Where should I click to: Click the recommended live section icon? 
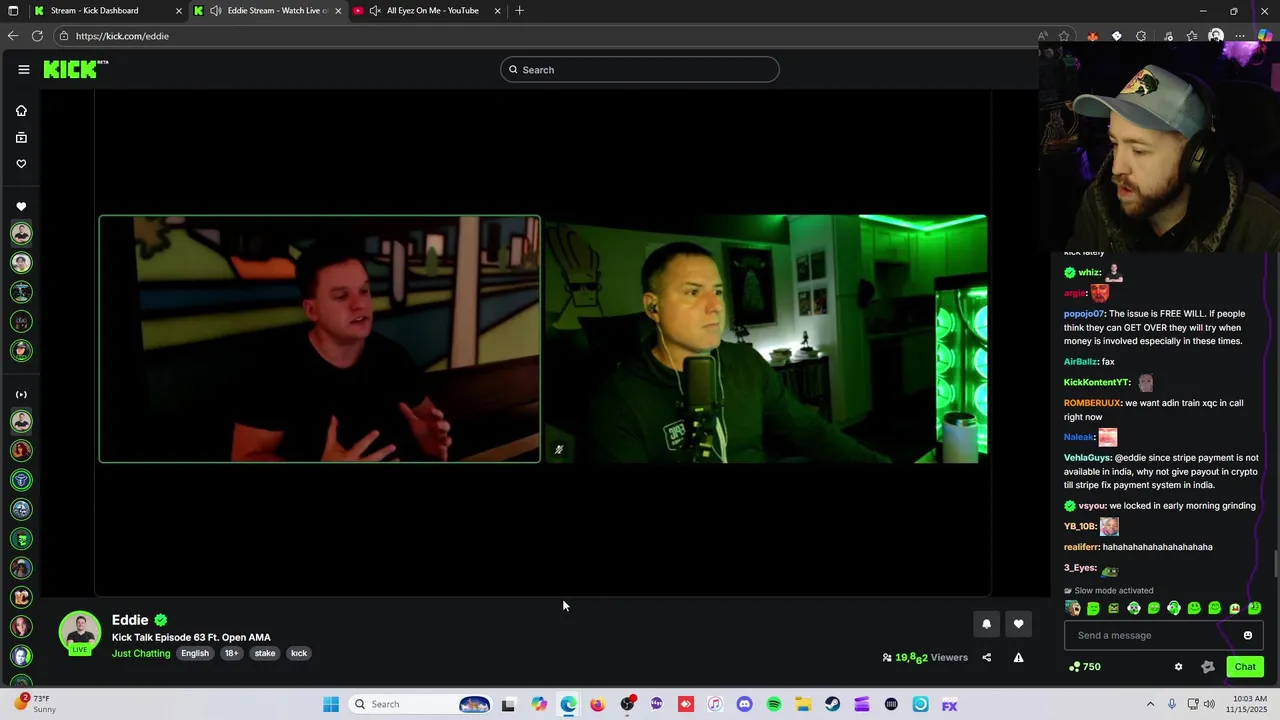(x=21, y=394)
